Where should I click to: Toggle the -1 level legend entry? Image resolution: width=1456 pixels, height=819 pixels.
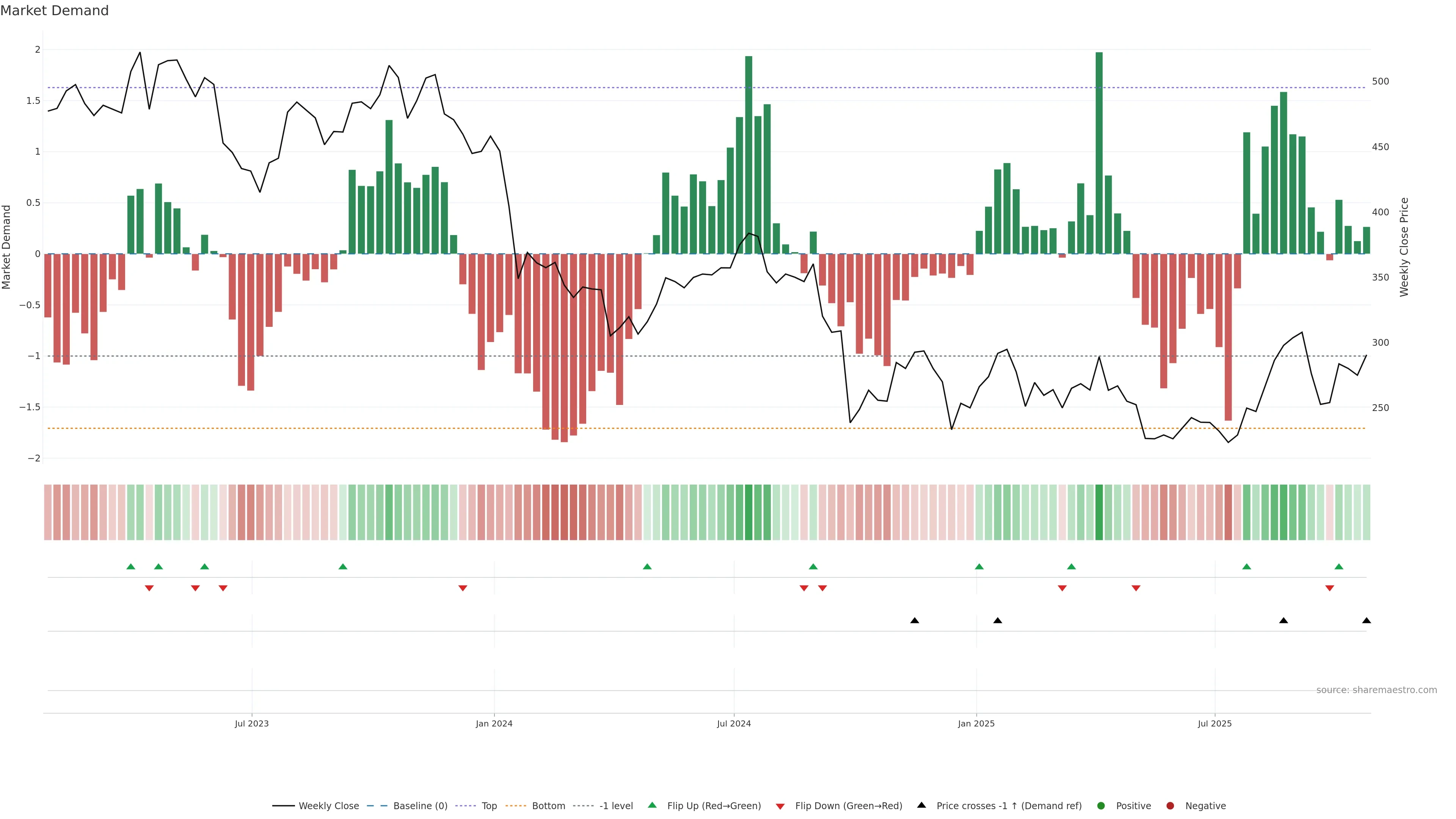pos(615,805)
